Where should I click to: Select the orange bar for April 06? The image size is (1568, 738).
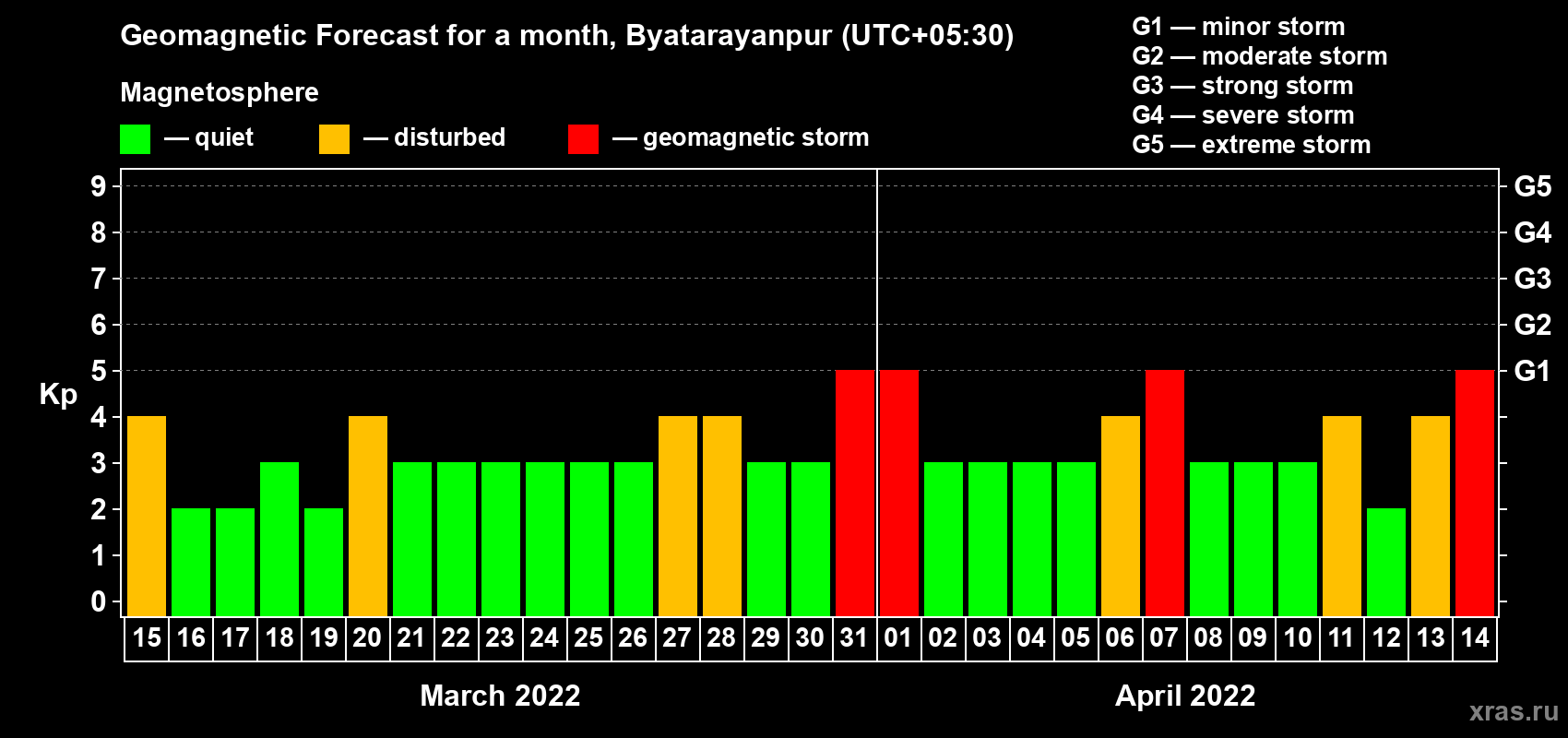pyautogui.click(x=1121, y=516)
